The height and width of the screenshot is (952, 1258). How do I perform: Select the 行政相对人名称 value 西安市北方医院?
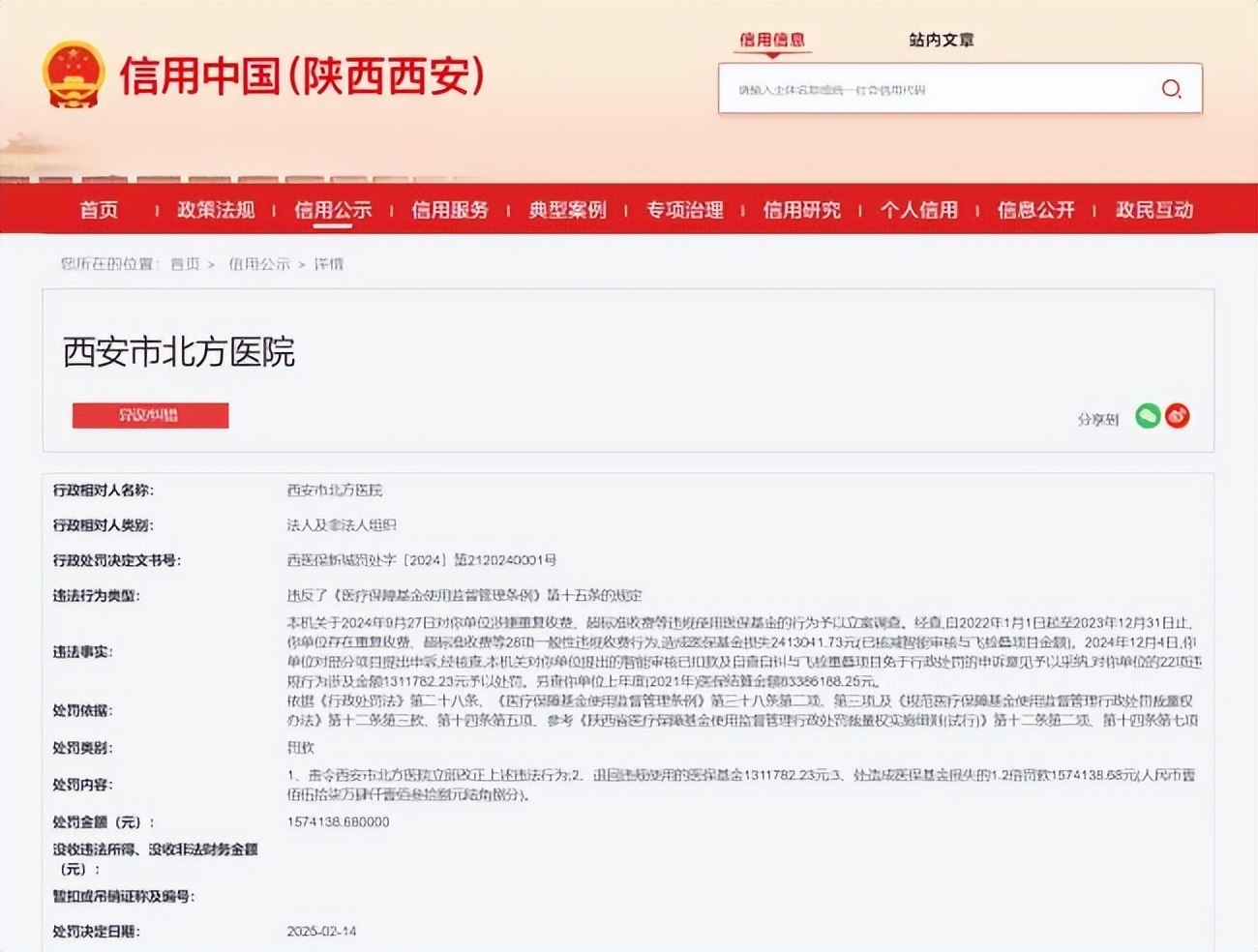click(335, 491)
